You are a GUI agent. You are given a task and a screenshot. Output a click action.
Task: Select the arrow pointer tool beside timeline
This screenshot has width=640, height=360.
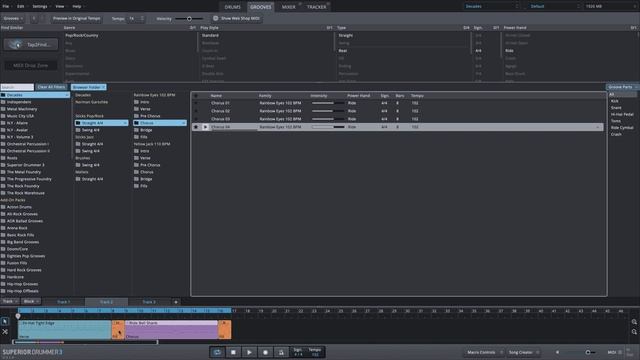click(5, 322)
